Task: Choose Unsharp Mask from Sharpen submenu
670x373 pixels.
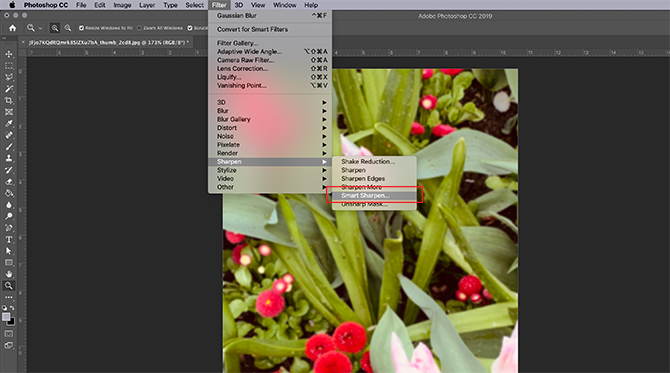Action: point(374,204)
